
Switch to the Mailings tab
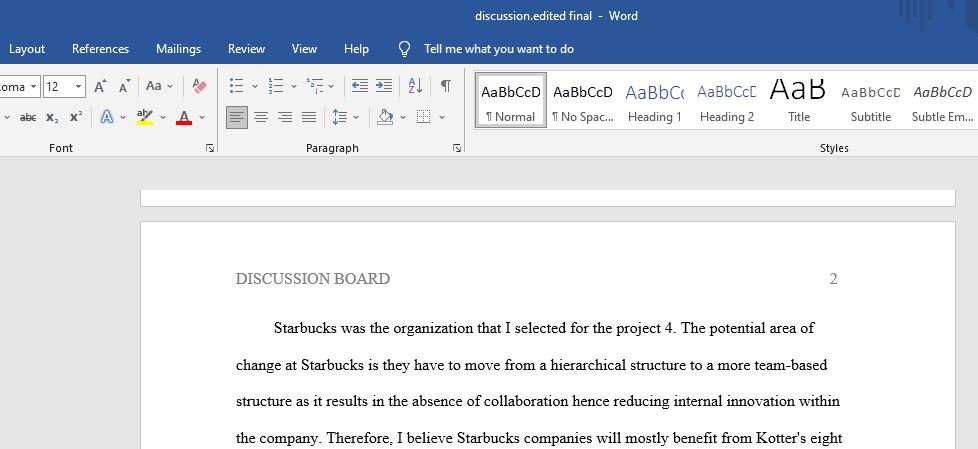click(x=178, y=49)
